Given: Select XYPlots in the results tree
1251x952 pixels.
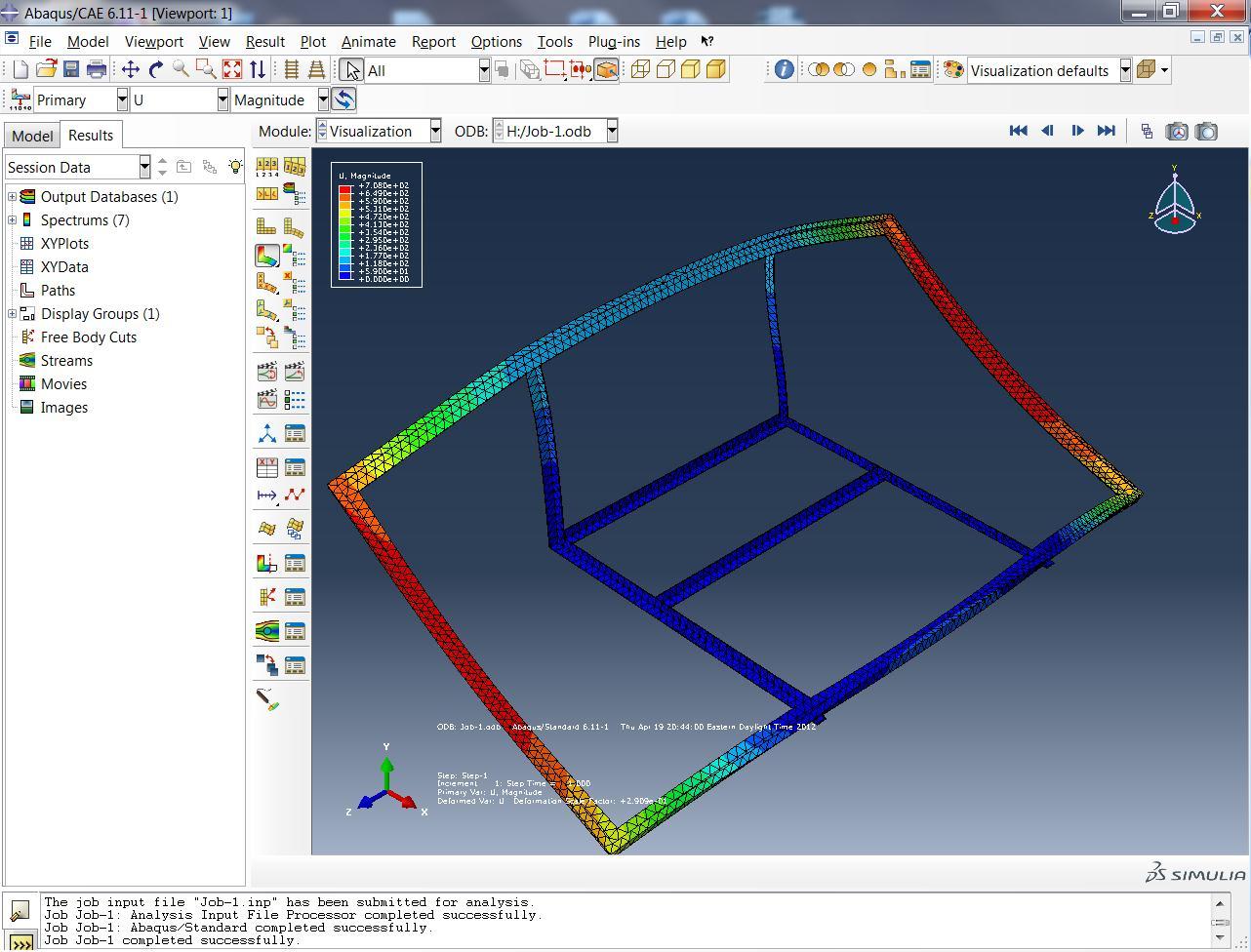Looking at the screenshot, I should tap(64, 244).
